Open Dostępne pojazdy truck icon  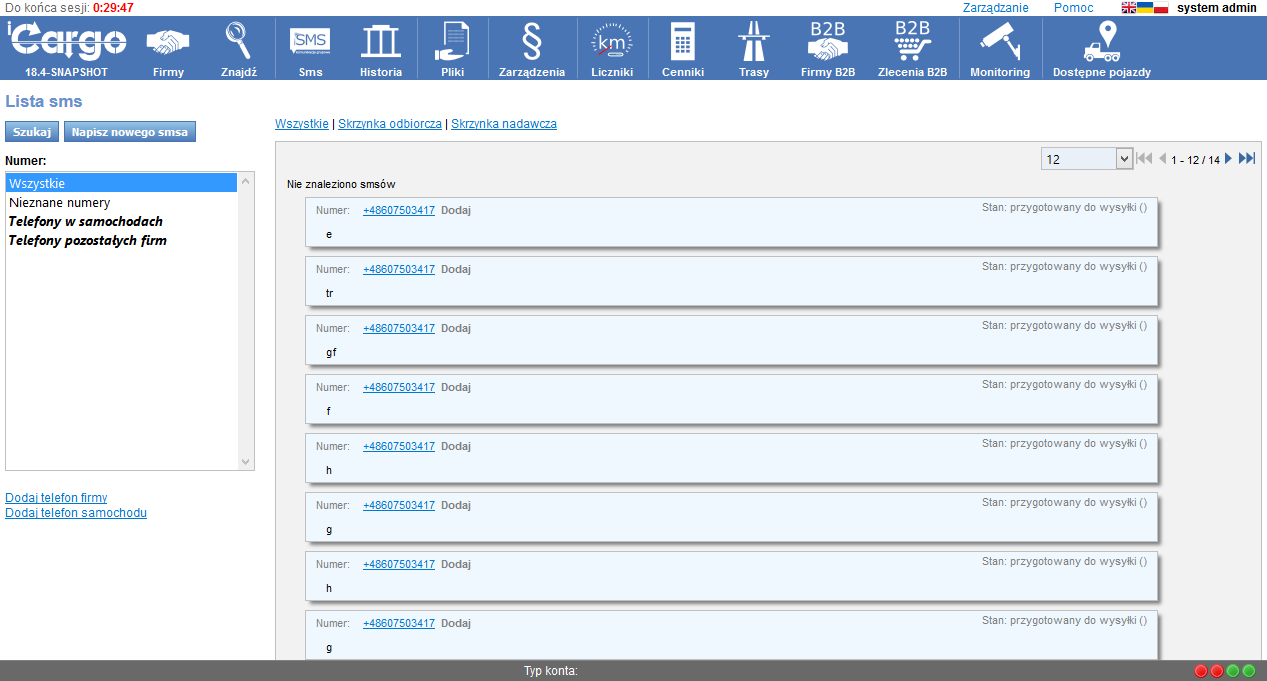[1101, 43]
